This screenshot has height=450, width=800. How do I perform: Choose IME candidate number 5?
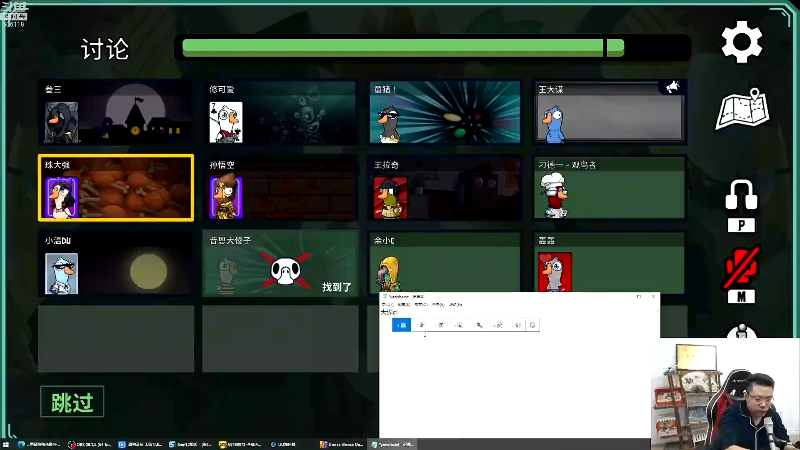pyautogui.click(x=479, y=325)
